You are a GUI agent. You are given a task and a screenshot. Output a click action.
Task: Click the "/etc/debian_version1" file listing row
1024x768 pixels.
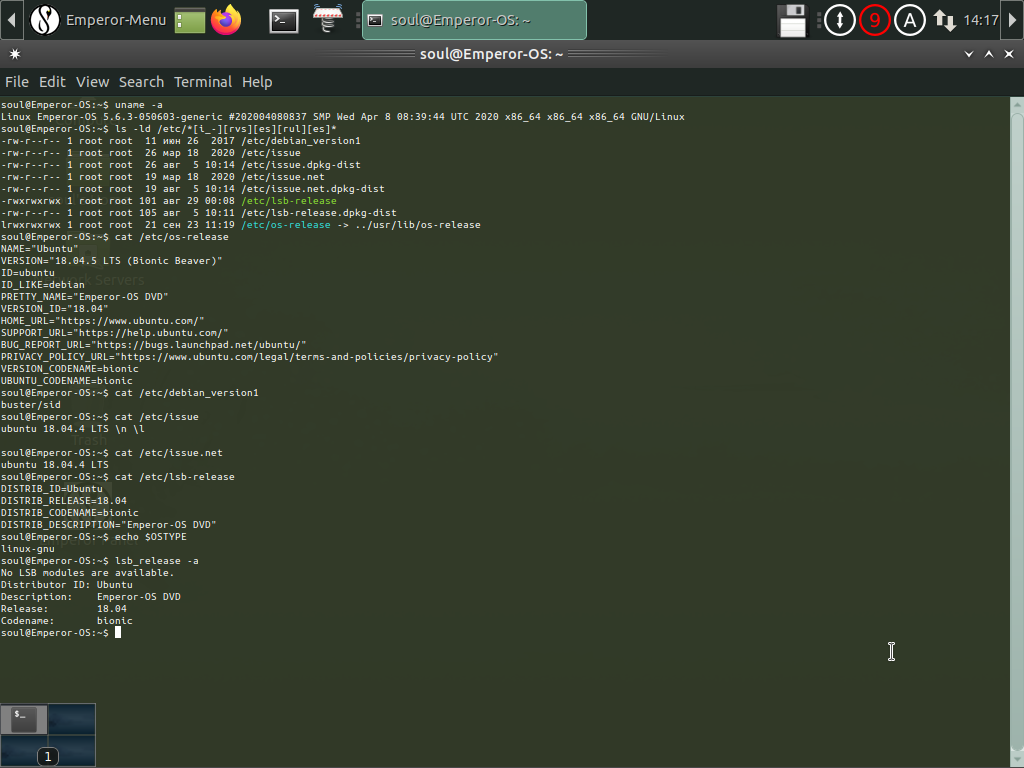pyautogui.click(x=181, y=141)
